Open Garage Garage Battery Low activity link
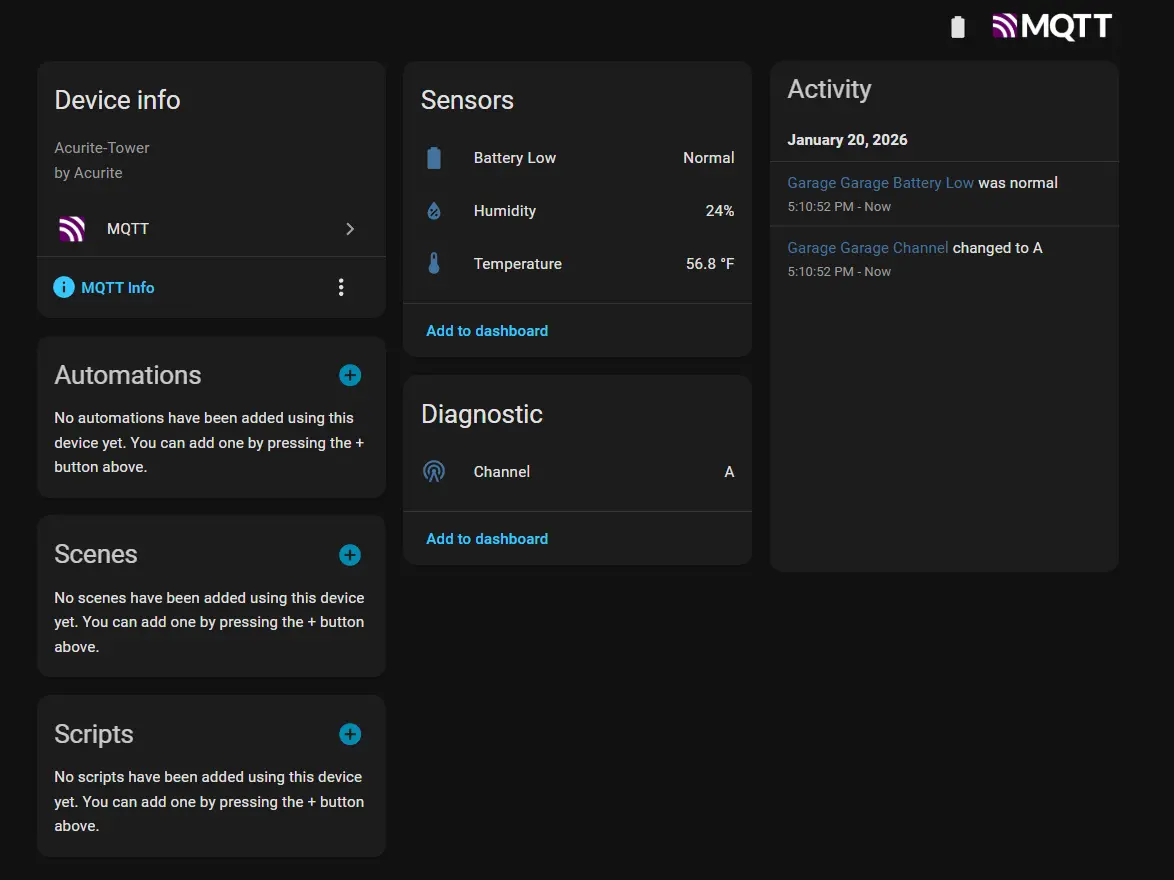The height and width of the screenshot is (880, 1174). [x=880, y=183]
